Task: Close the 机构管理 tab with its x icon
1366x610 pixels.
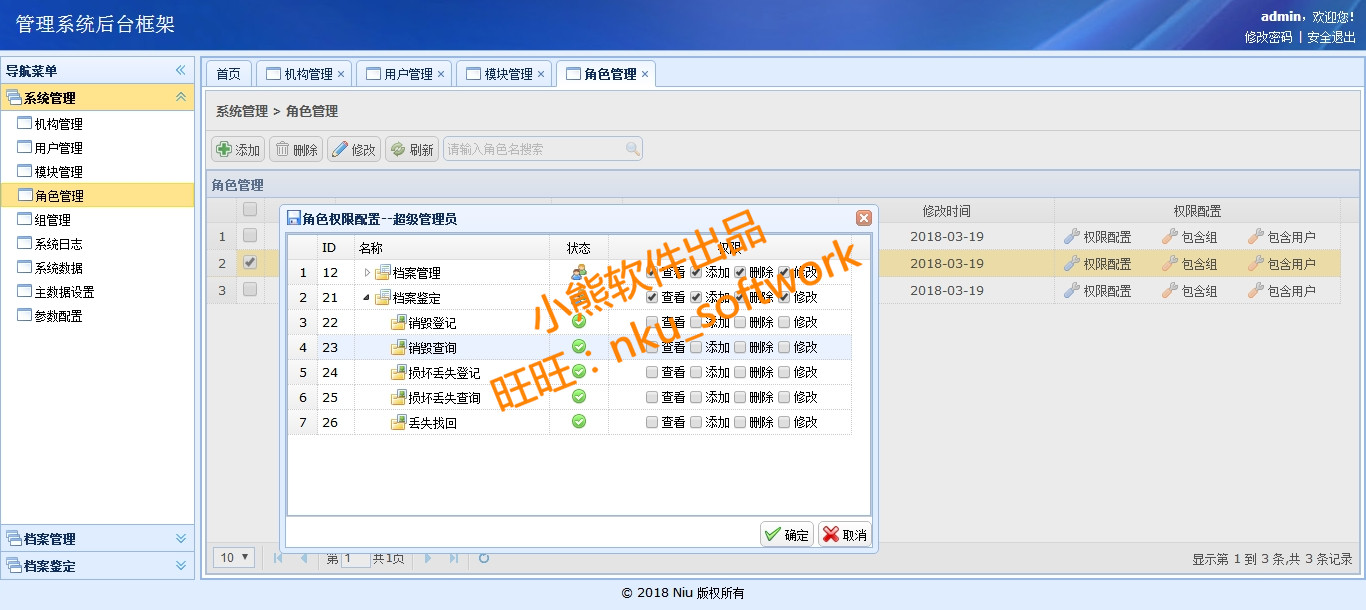Action: [x=341, y=74]
